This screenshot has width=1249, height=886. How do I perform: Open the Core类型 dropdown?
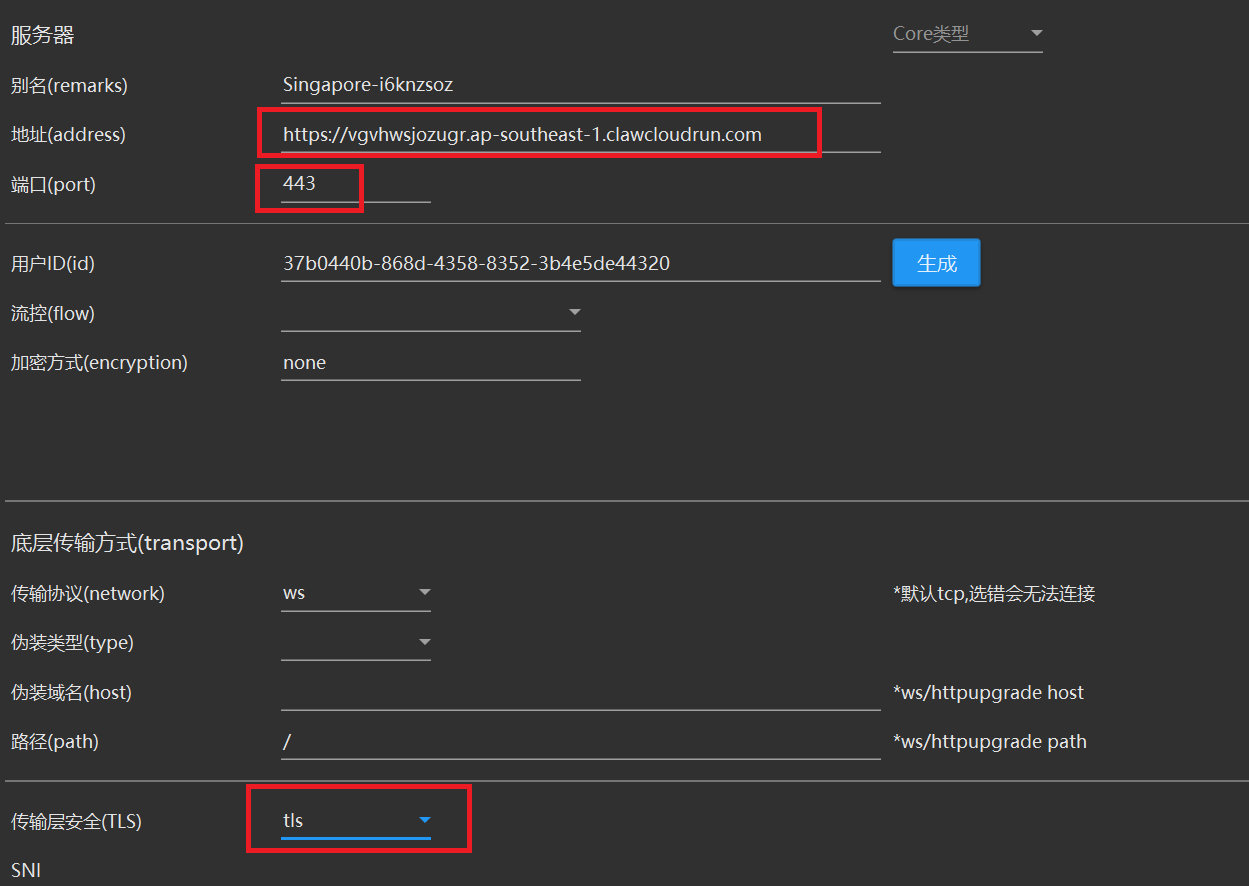pyautogui.click(x=967, y=34)
